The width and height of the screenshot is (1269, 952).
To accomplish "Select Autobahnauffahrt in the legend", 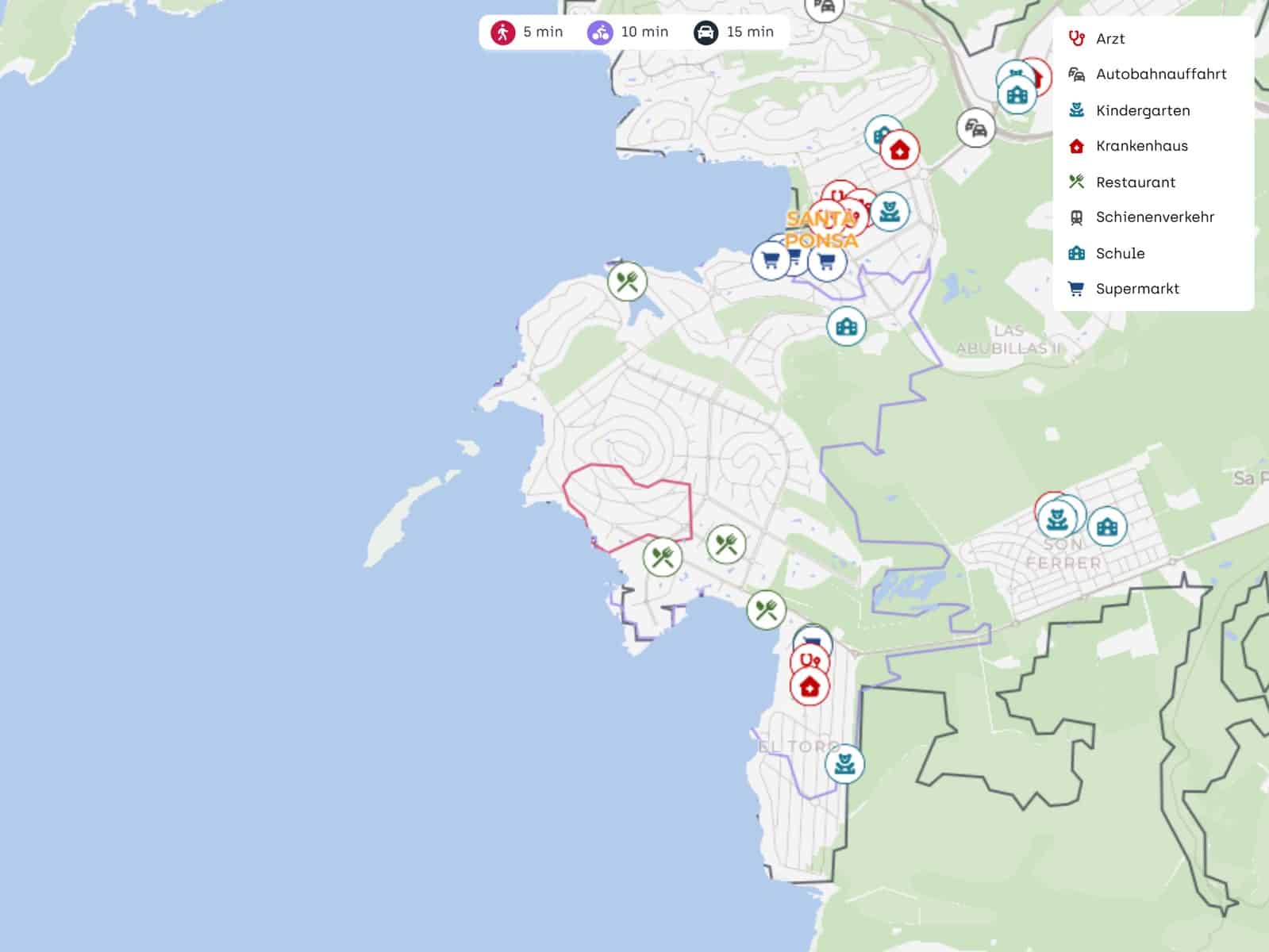I will (1160, 75).
